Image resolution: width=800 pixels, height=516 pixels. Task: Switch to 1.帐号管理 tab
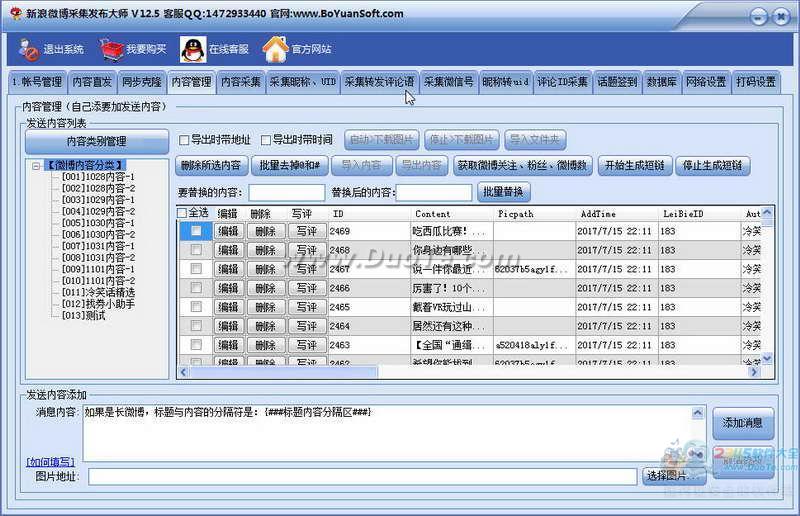(37, 82)
